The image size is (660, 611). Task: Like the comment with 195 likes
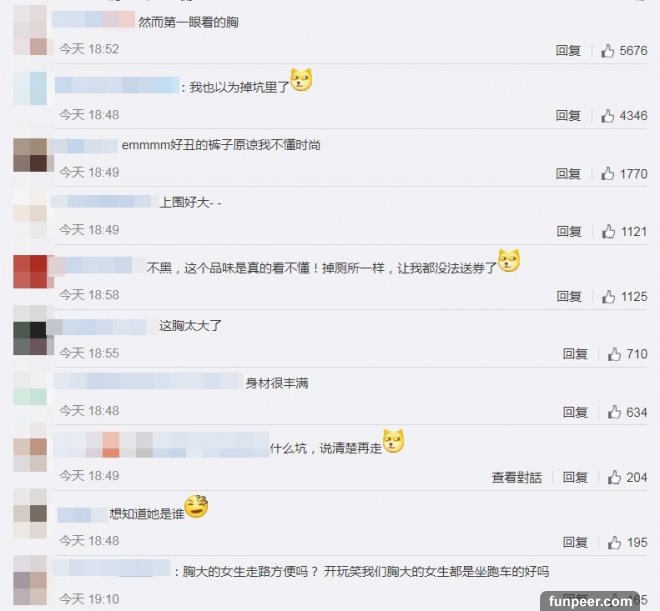coord(614,542)
